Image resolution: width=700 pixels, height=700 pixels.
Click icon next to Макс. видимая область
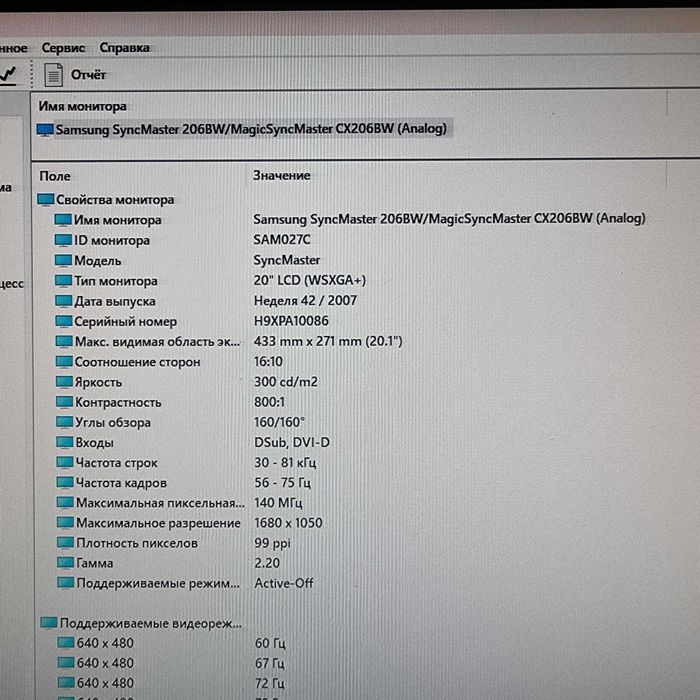[64, 342]
